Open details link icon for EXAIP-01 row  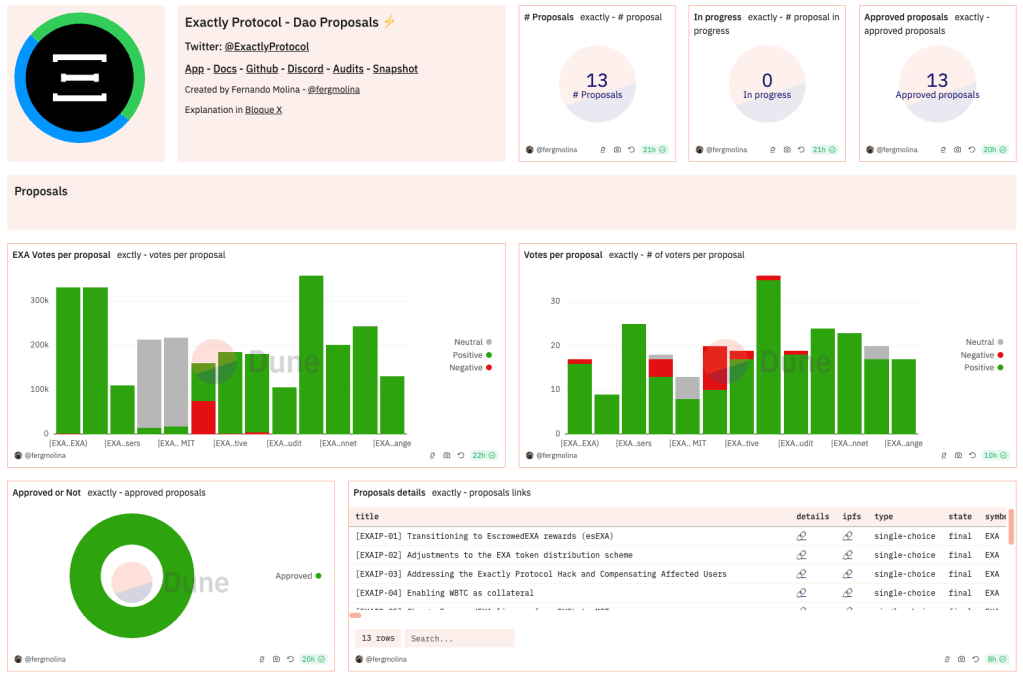pos(801,536)
